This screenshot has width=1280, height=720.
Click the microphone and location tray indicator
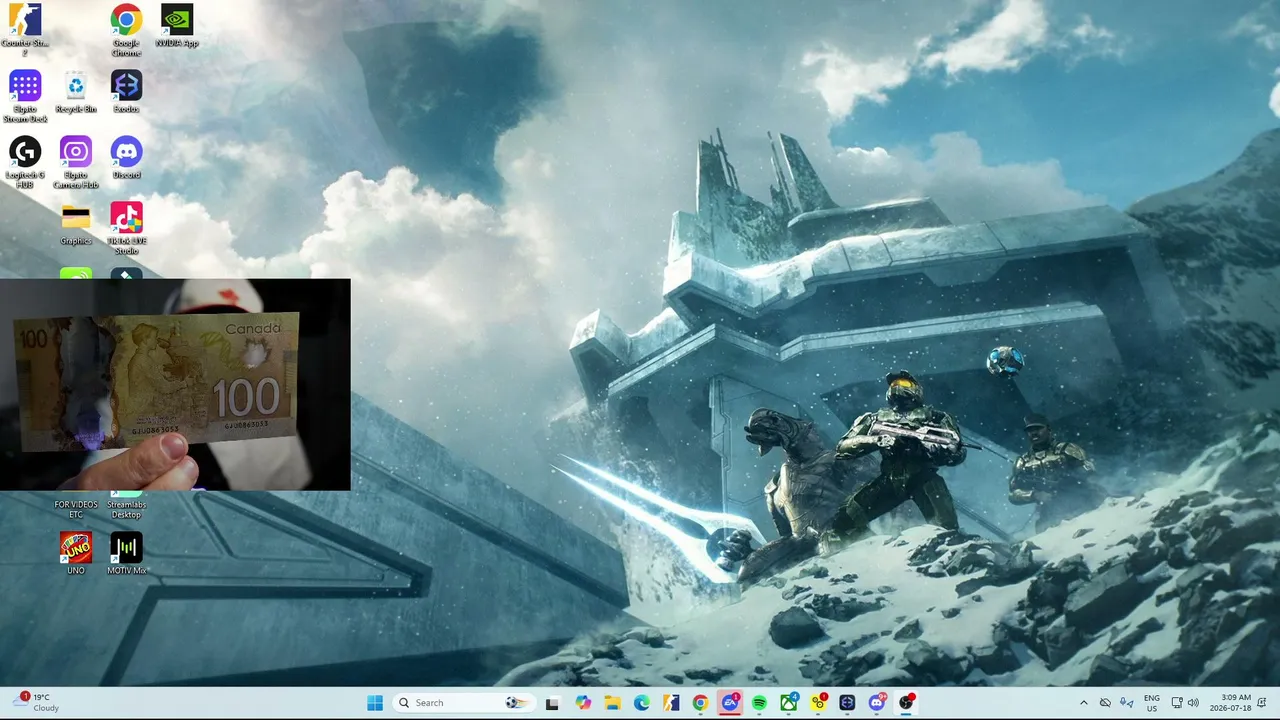pos(1127,703)
